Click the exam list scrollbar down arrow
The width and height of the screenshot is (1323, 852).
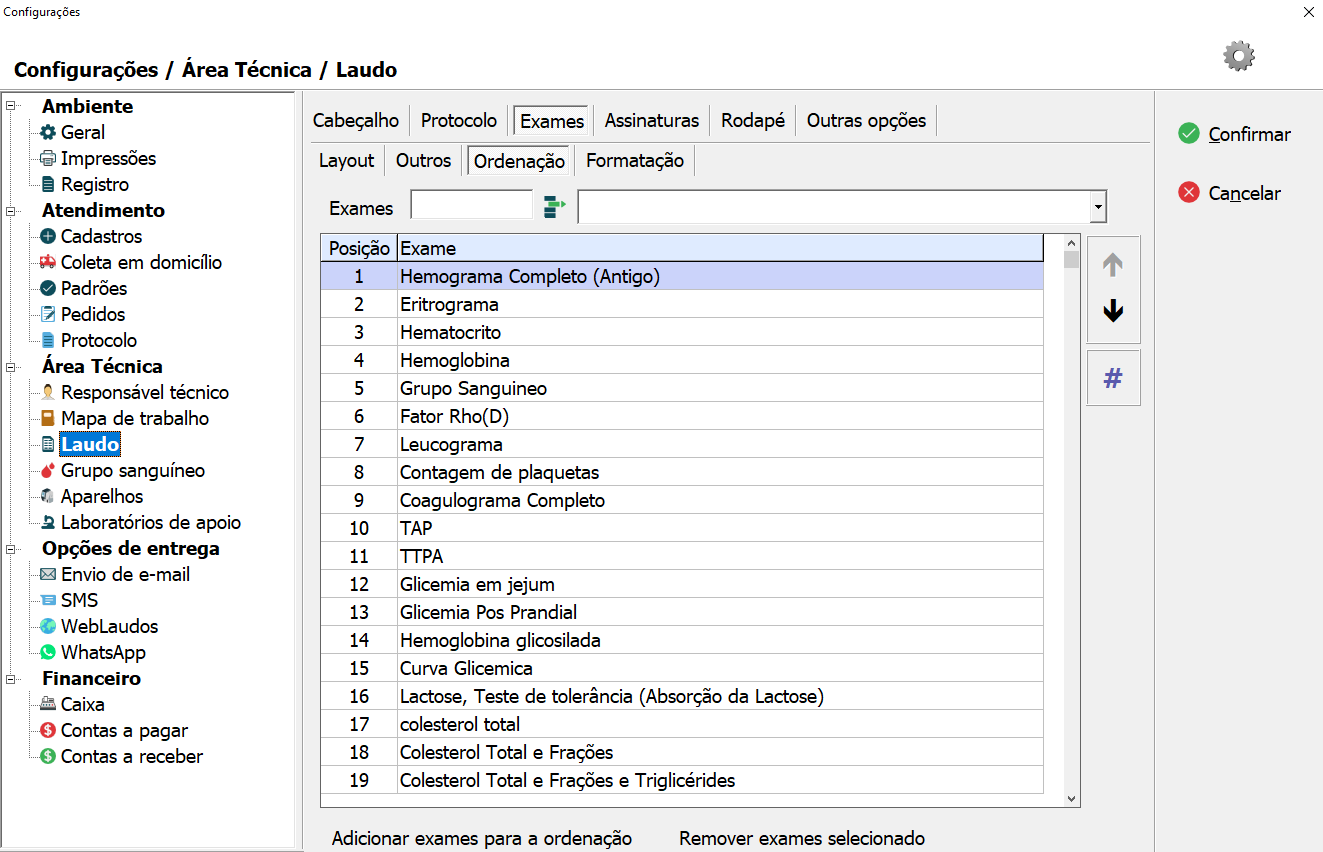1071,799
